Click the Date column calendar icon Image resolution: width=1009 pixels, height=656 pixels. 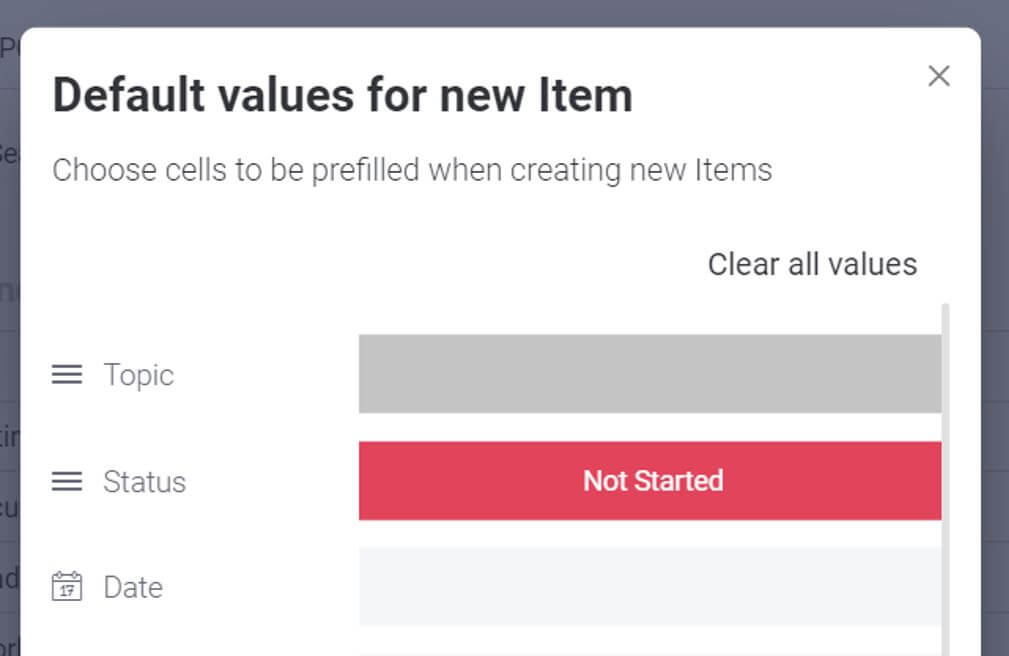[67, 586]
